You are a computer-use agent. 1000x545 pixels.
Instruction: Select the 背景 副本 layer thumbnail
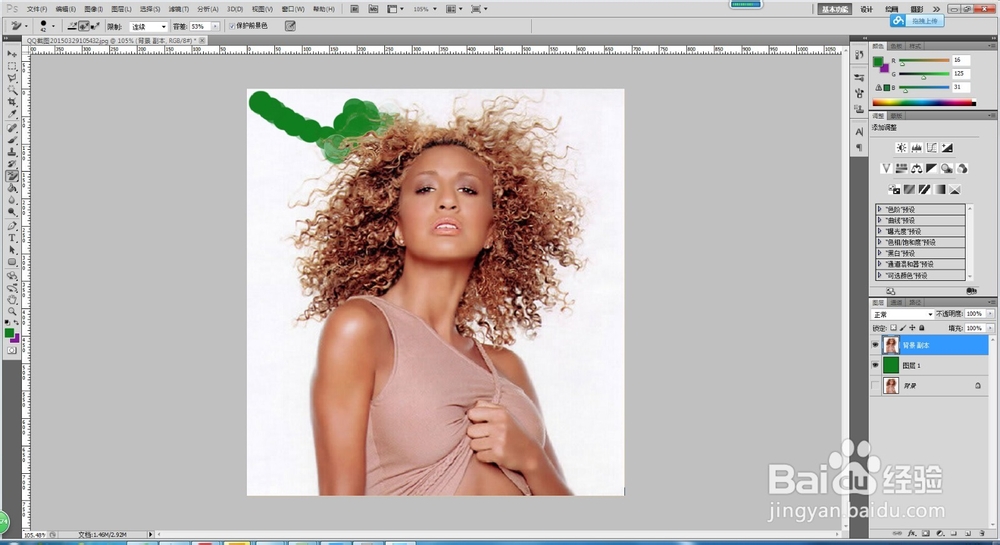[x=891, y=345]
